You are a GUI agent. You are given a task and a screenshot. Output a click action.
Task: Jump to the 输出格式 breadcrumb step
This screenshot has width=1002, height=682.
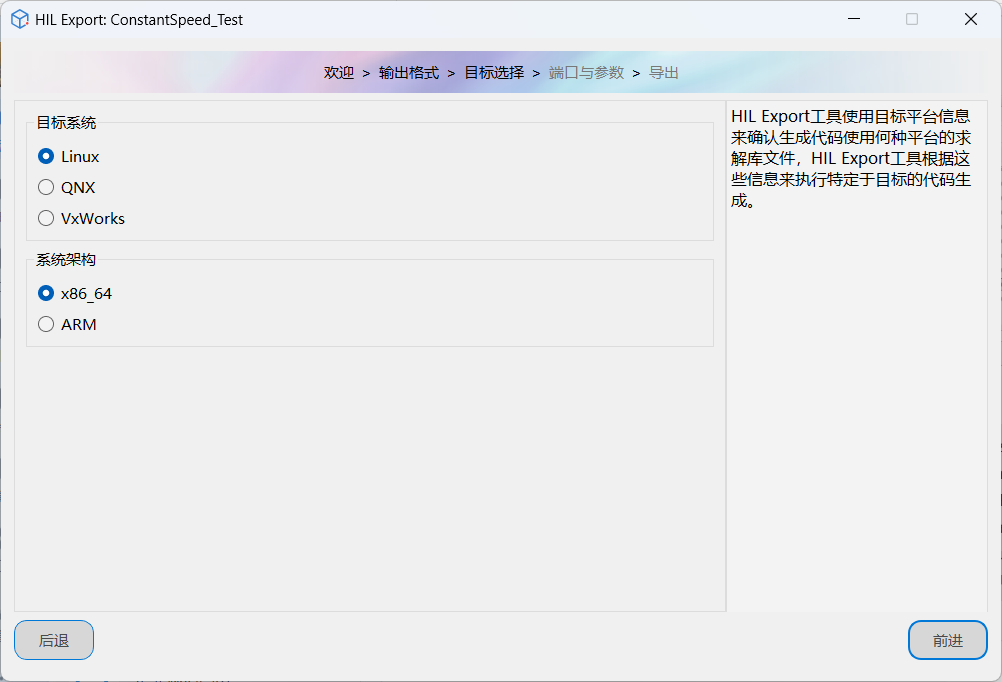click(409, 73)
